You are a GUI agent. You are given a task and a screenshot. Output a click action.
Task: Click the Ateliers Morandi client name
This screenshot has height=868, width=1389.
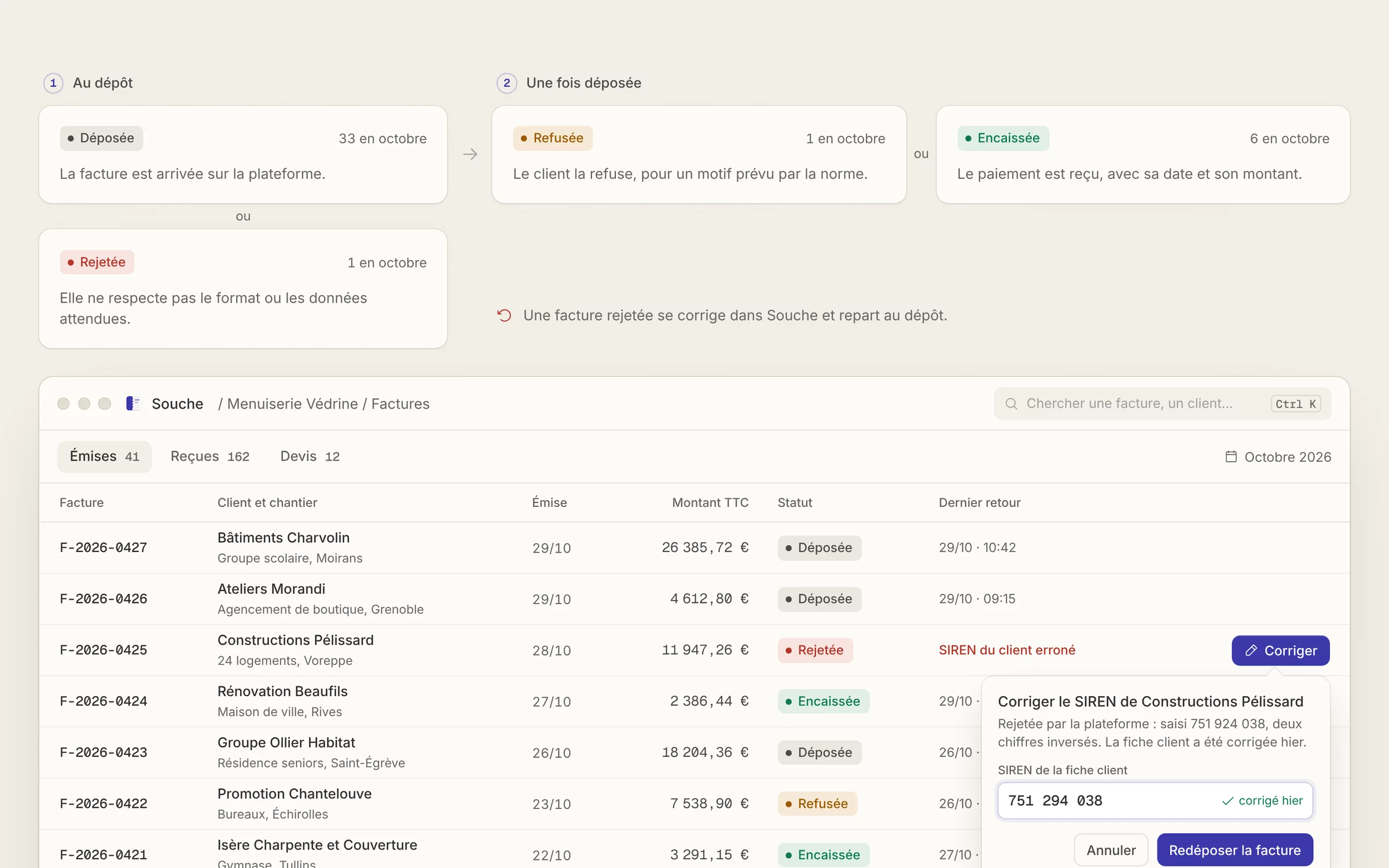271,589
